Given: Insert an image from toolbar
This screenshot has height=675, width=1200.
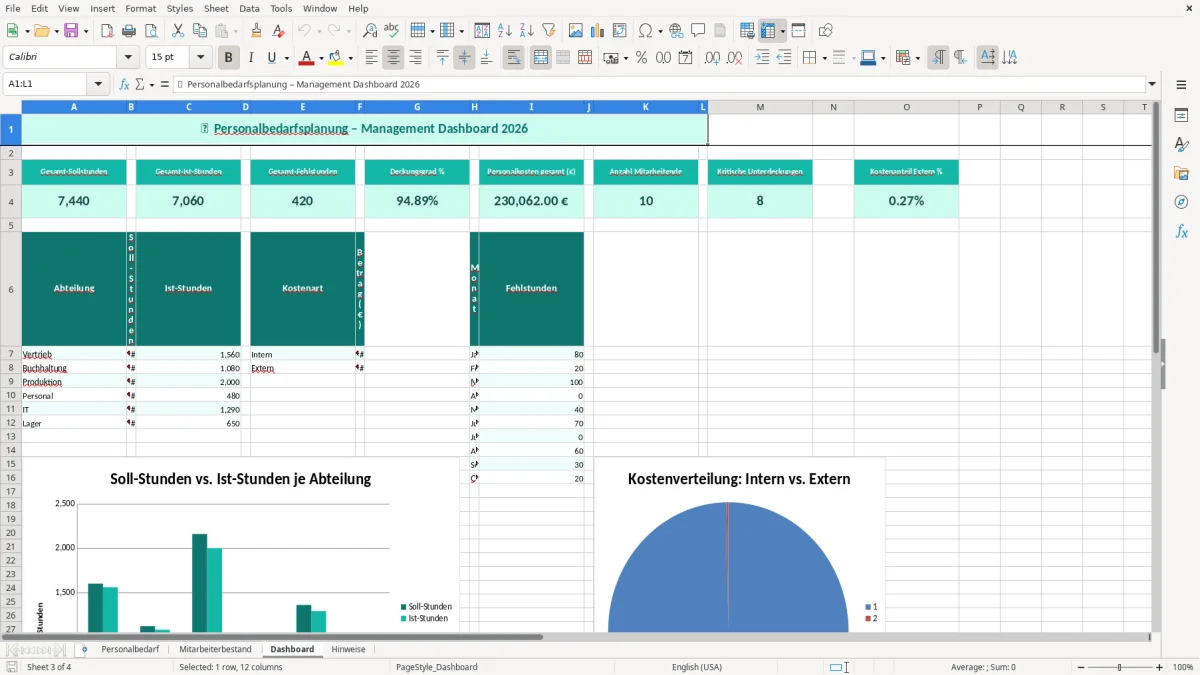Looking at the screenshot, I should (x=576, y=31).
